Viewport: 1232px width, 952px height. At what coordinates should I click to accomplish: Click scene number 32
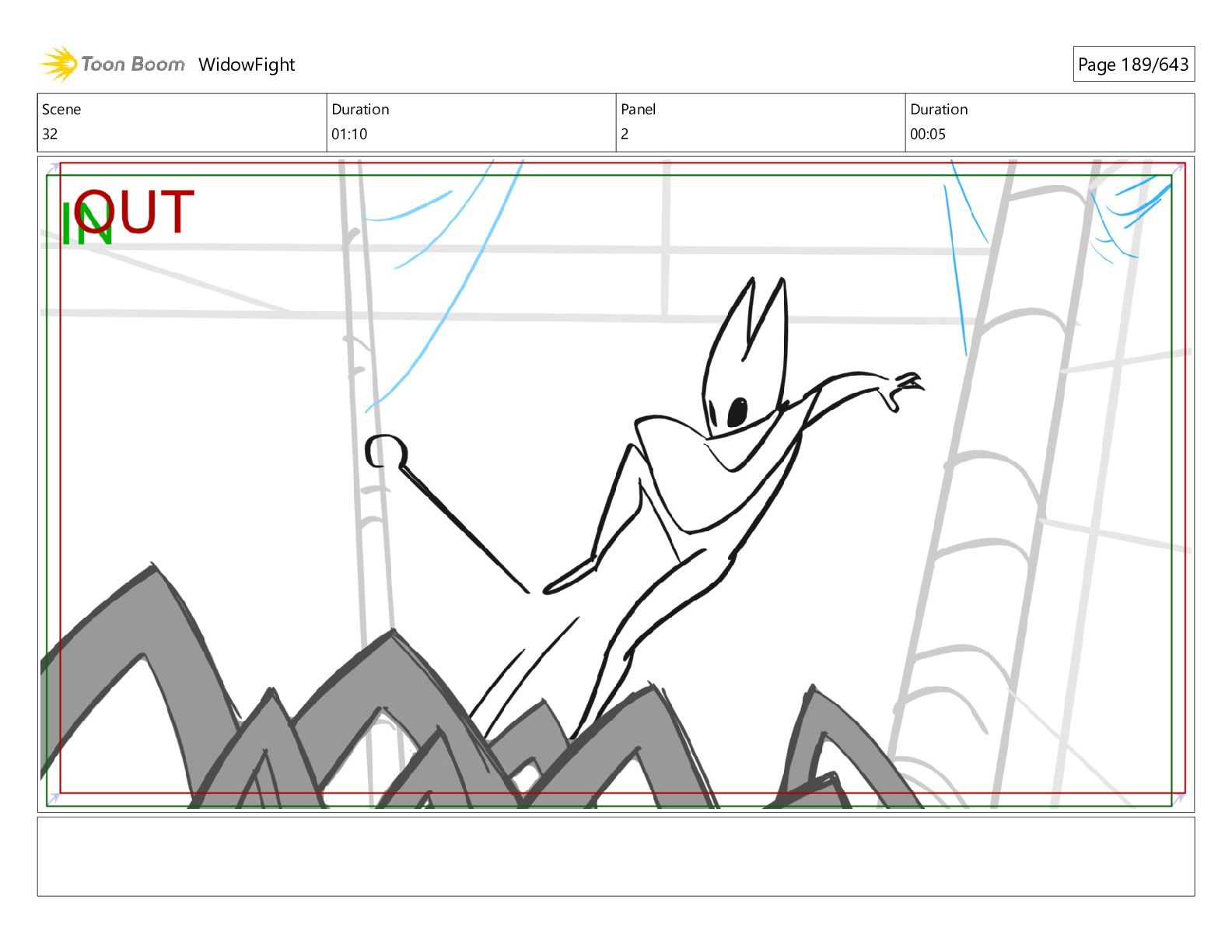(50, 134)
